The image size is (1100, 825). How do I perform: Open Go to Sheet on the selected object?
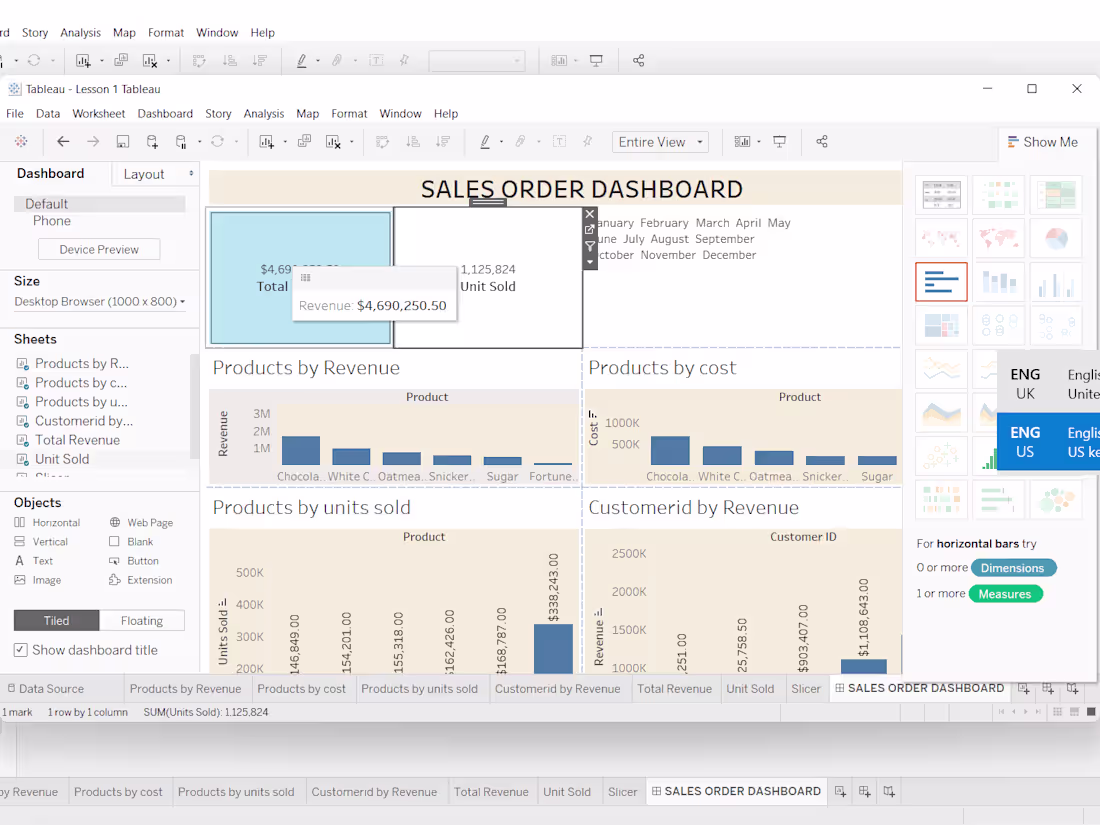point(589,228)
